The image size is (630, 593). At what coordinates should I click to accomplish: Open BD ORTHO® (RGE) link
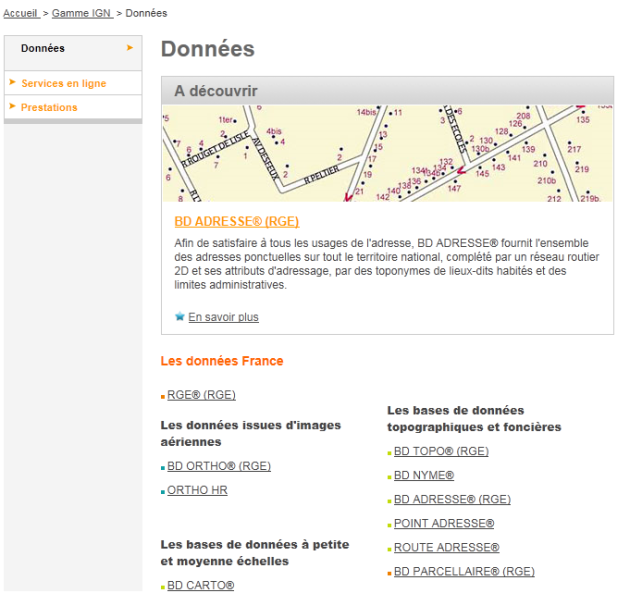coord(219,466)
